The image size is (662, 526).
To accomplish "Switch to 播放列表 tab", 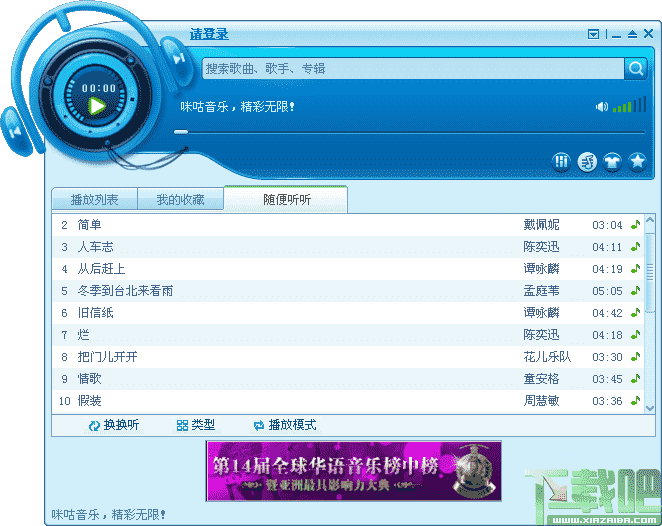I will tap(94, 199).
